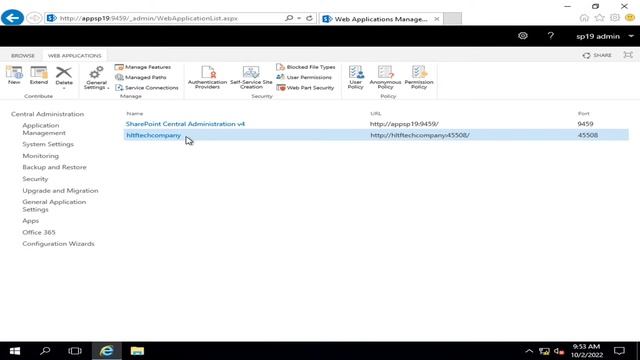Viewport: 640px width, 360px height.
Task: Open the Application Management link
Action: coord(44,129)
